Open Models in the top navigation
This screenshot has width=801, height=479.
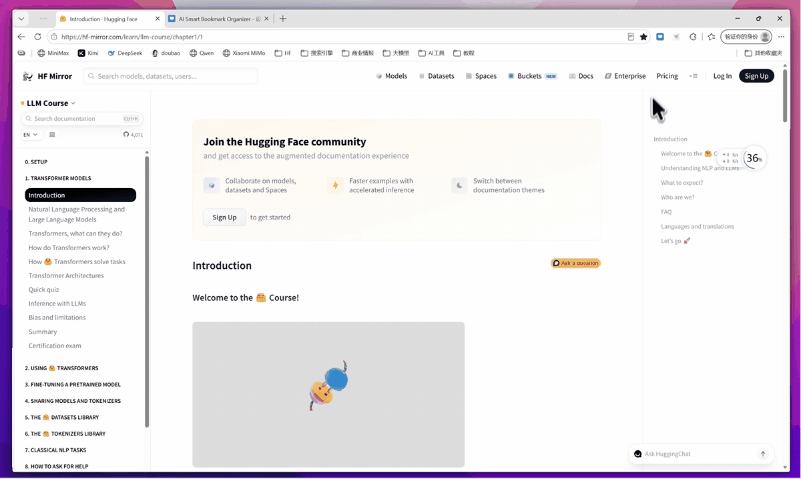392,76
